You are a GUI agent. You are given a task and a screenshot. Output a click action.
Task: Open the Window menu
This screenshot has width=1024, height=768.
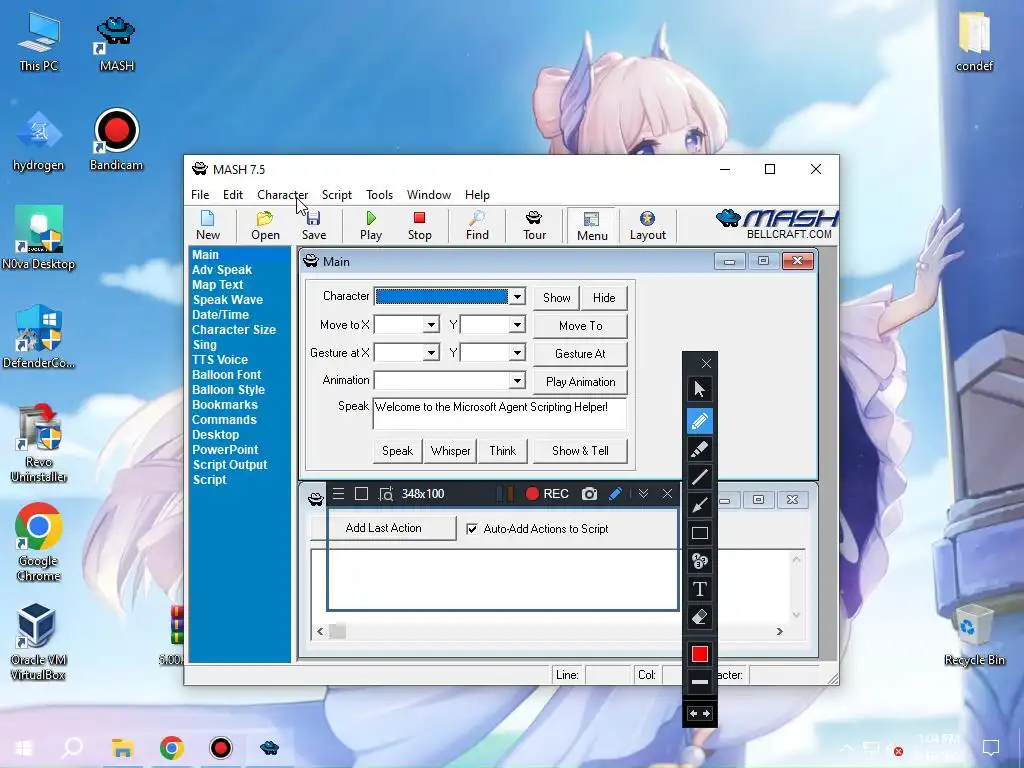click(428, 195)
